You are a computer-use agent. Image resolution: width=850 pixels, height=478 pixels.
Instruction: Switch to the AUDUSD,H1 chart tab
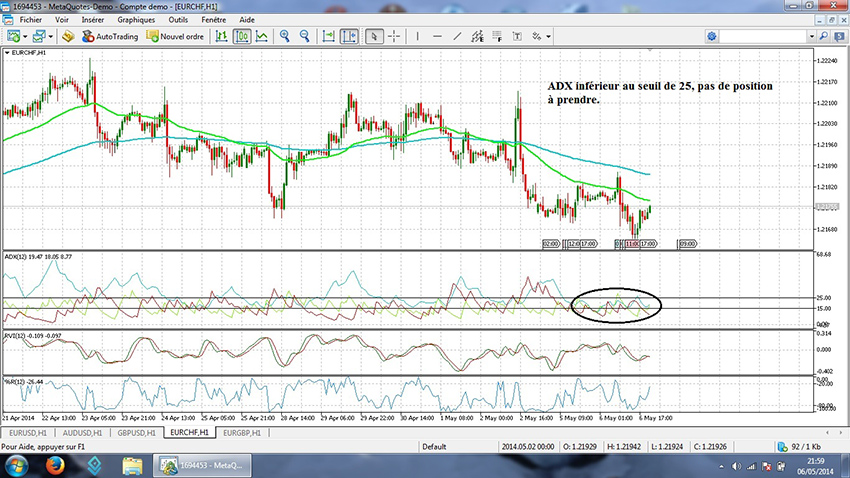82,433
